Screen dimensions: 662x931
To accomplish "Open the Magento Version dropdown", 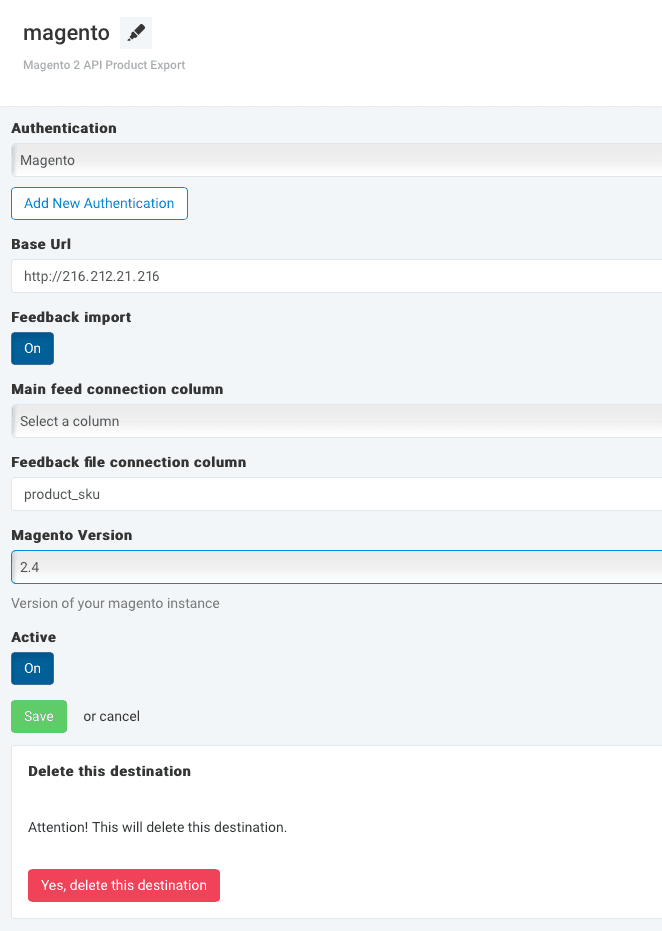I will (336, 567).
